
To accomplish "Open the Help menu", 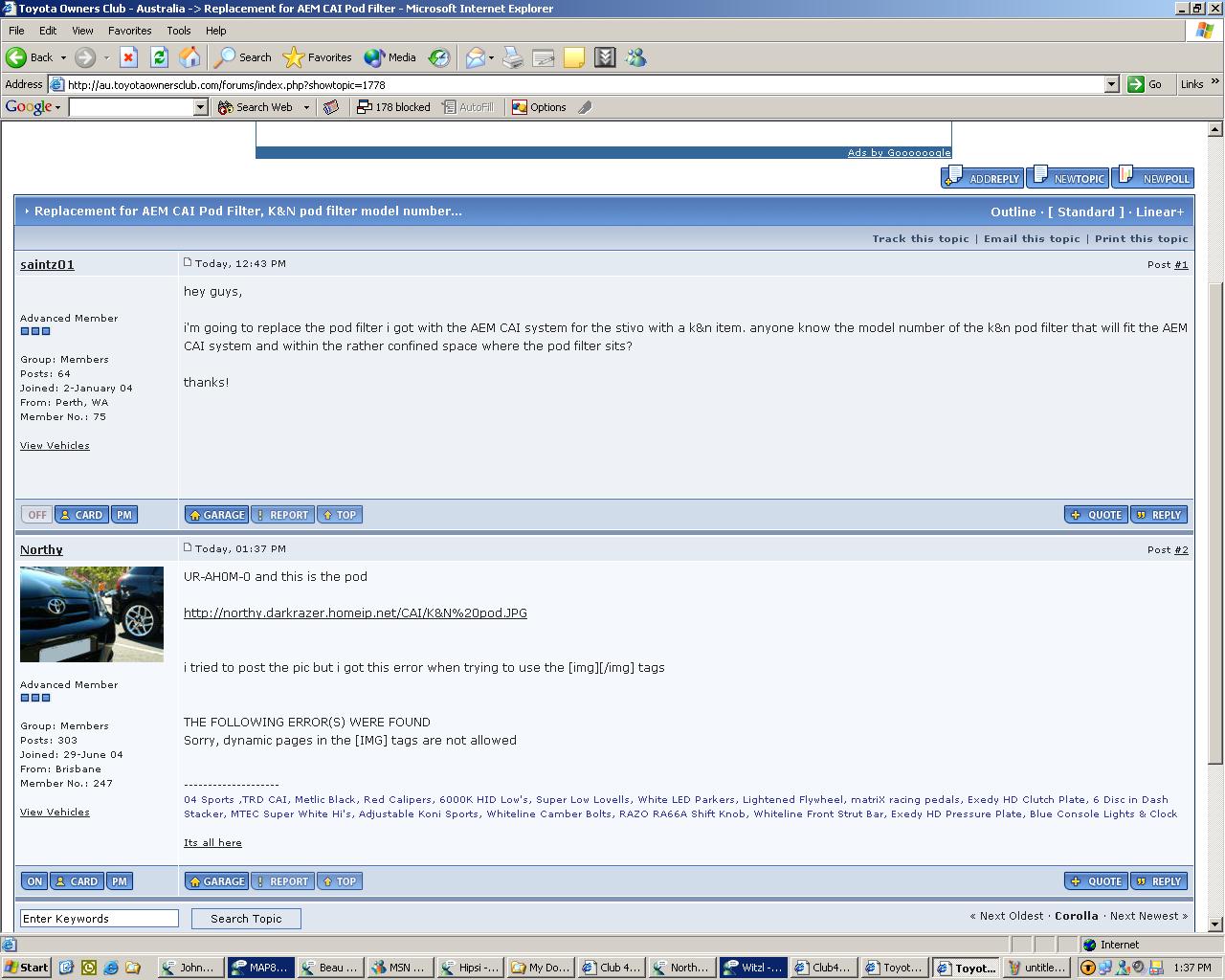I will 216,31.
